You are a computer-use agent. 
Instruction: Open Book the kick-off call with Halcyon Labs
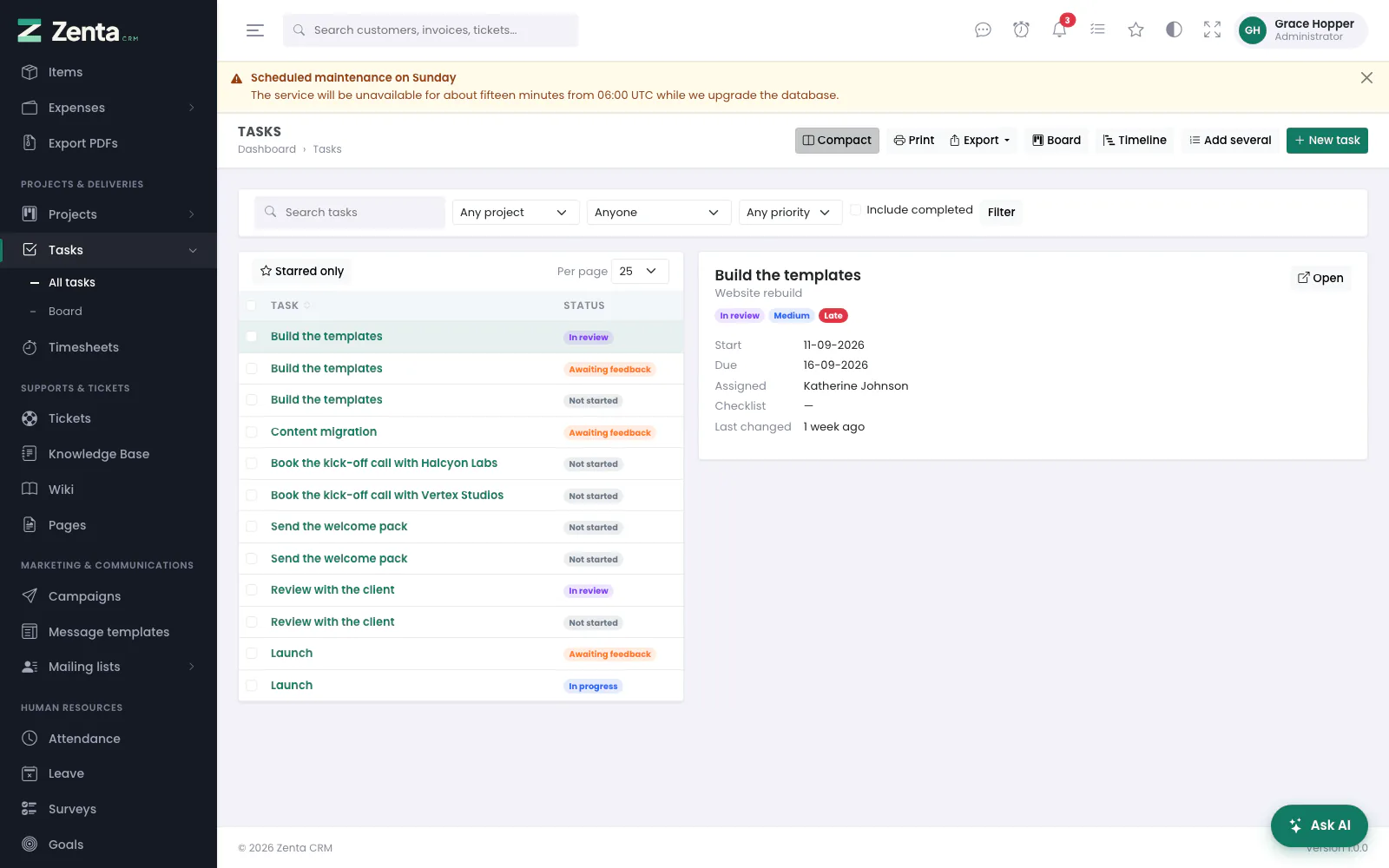point(384,464)
